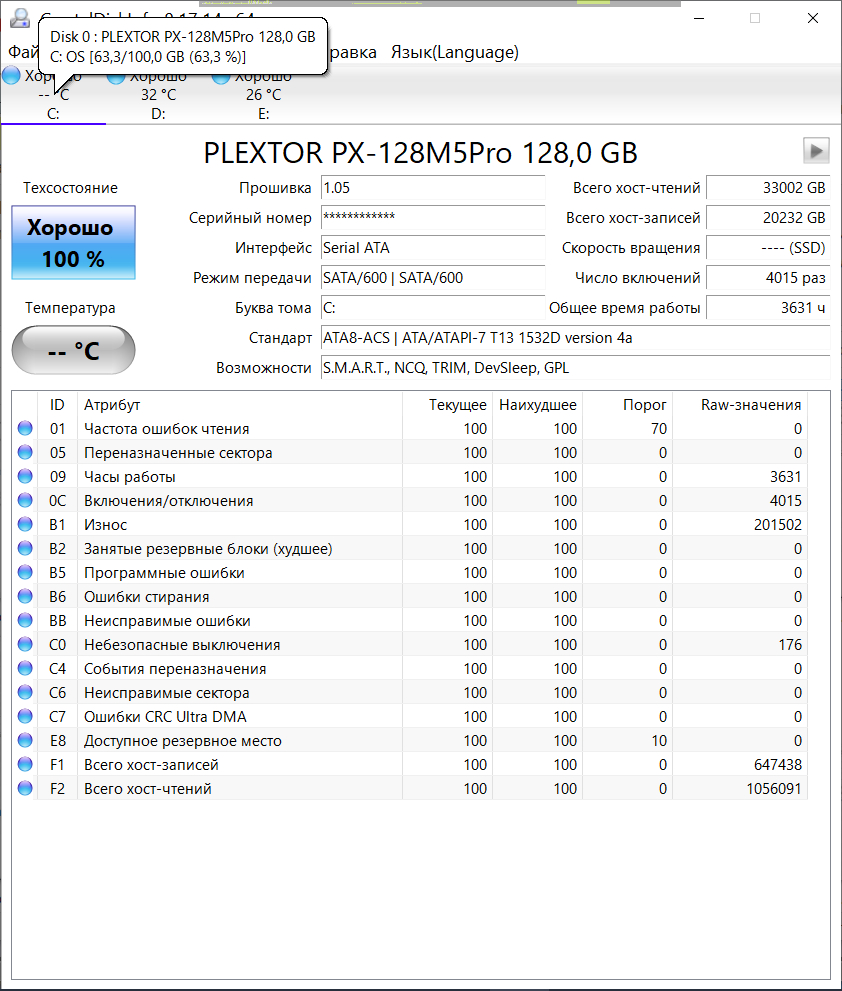Click the Атрибут column header
Image resolution: width=842 pixels, height=991 pixels.
(x=240, y=404)
